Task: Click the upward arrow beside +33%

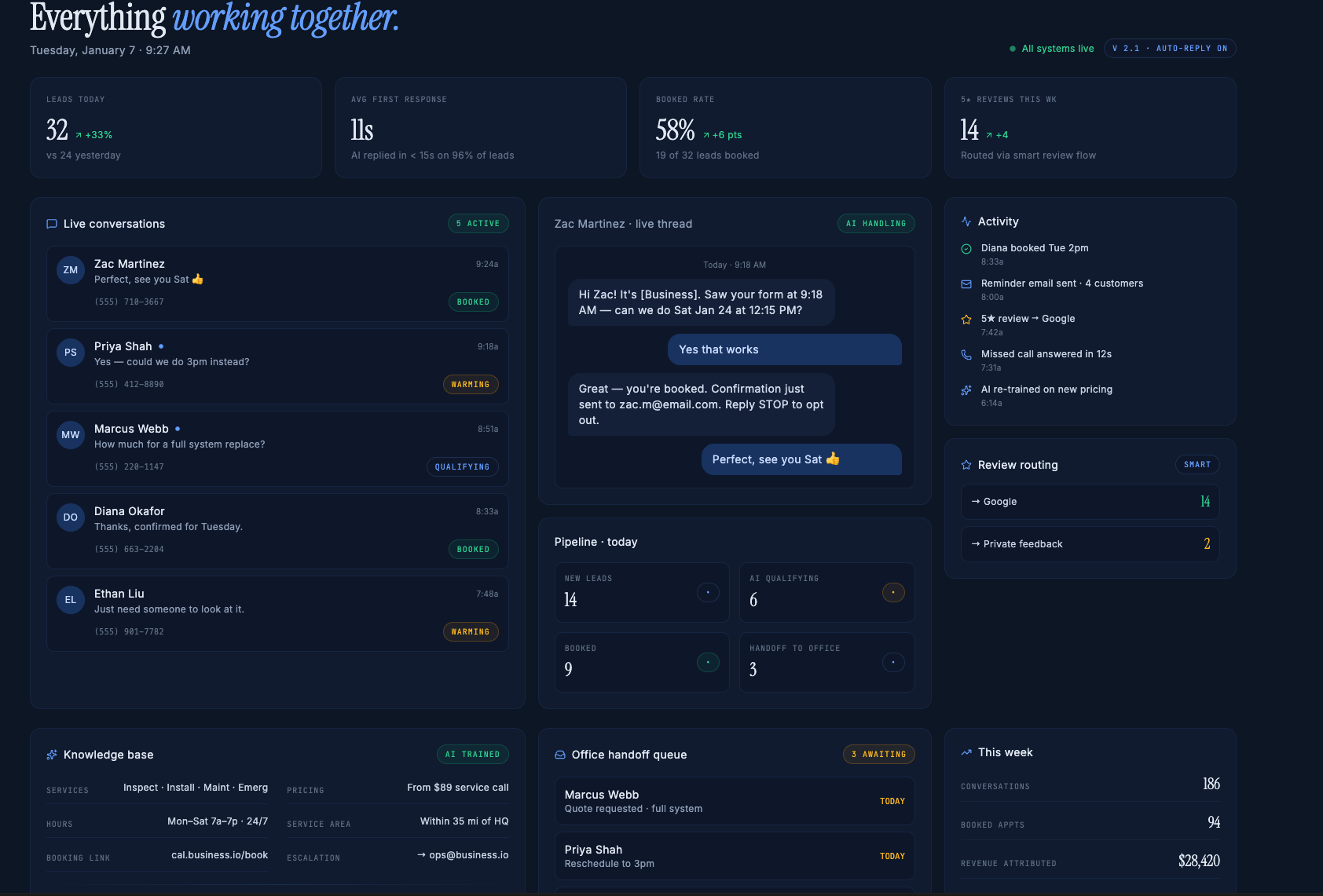Action: 79,135
